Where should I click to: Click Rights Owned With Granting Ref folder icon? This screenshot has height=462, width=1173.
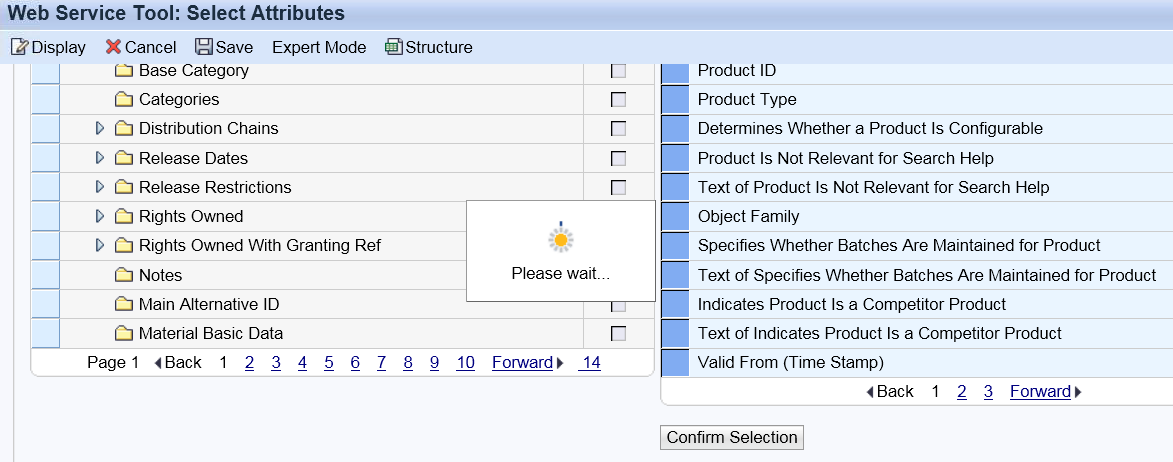pyautogui.click(x=124, y=245)
